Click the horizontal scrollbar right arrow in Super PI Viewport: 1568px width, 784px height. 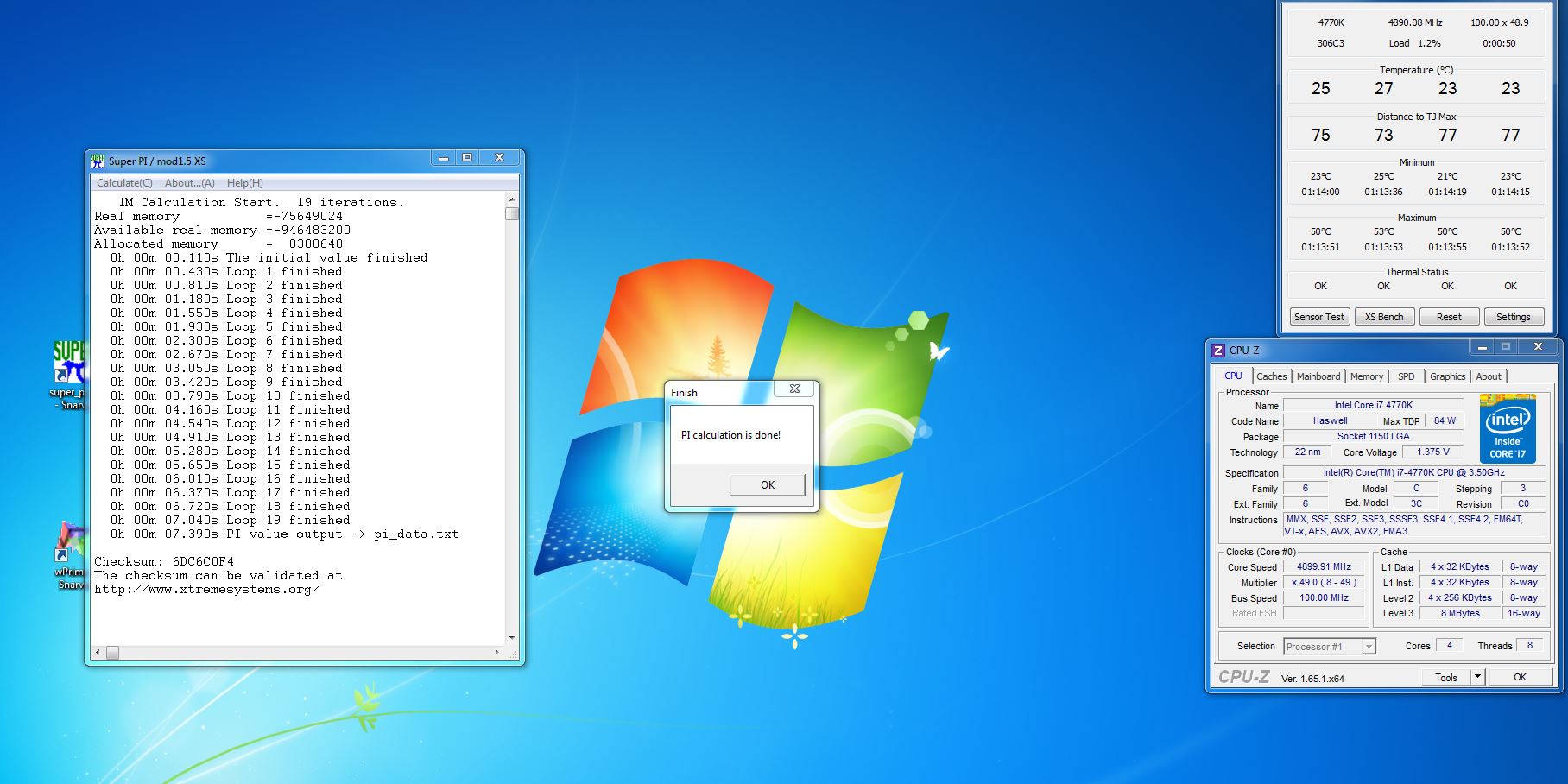click(x=498, y=652)
